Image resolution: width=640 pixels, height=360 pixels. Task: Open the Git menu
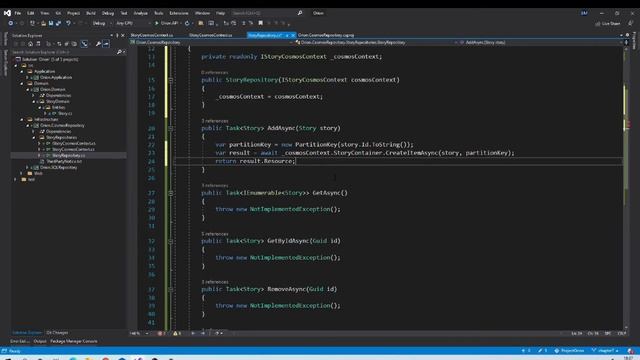coord(58,13)
